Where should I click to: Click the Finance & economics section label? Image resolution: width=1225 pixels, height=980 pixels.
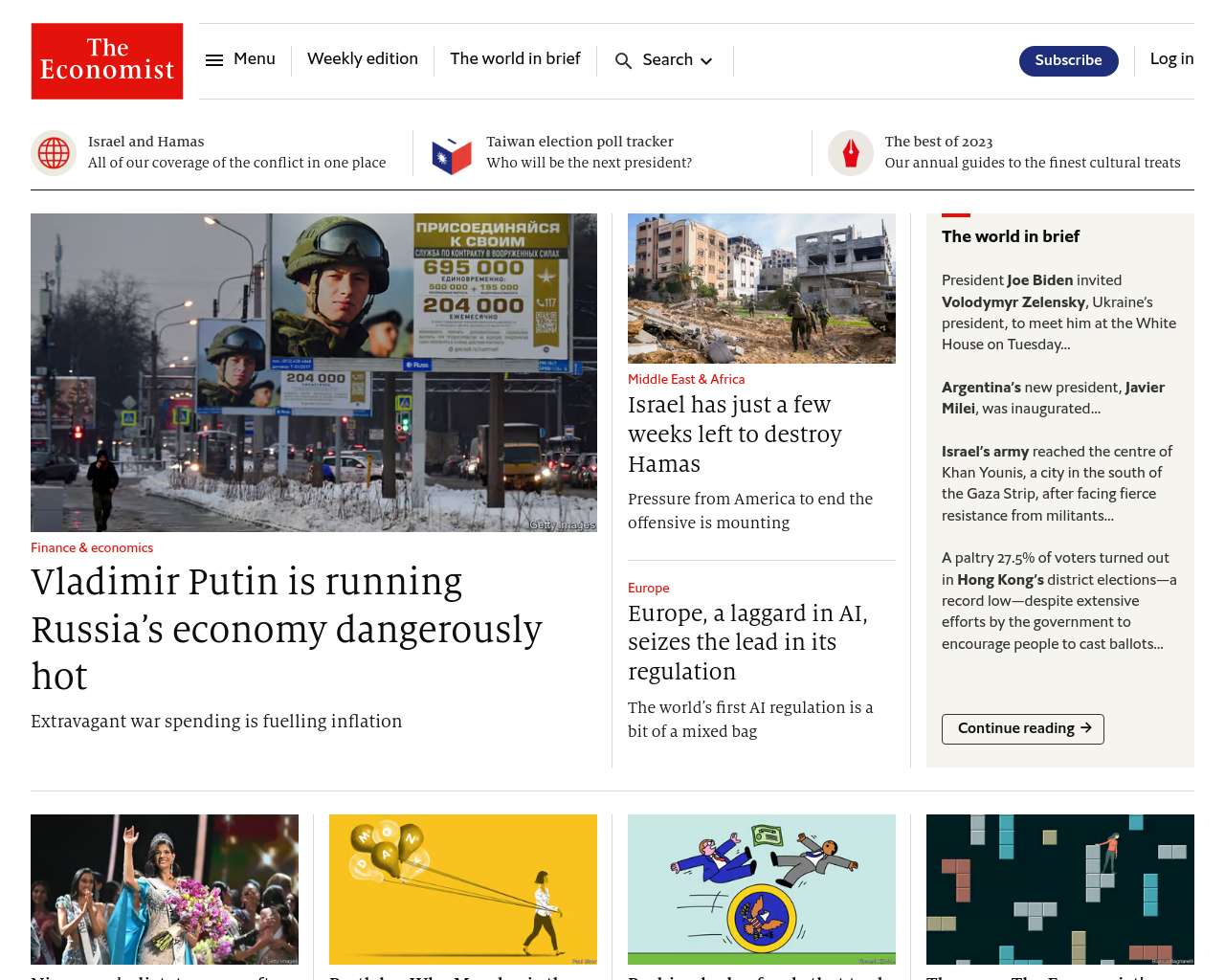(x=92, y=548)
